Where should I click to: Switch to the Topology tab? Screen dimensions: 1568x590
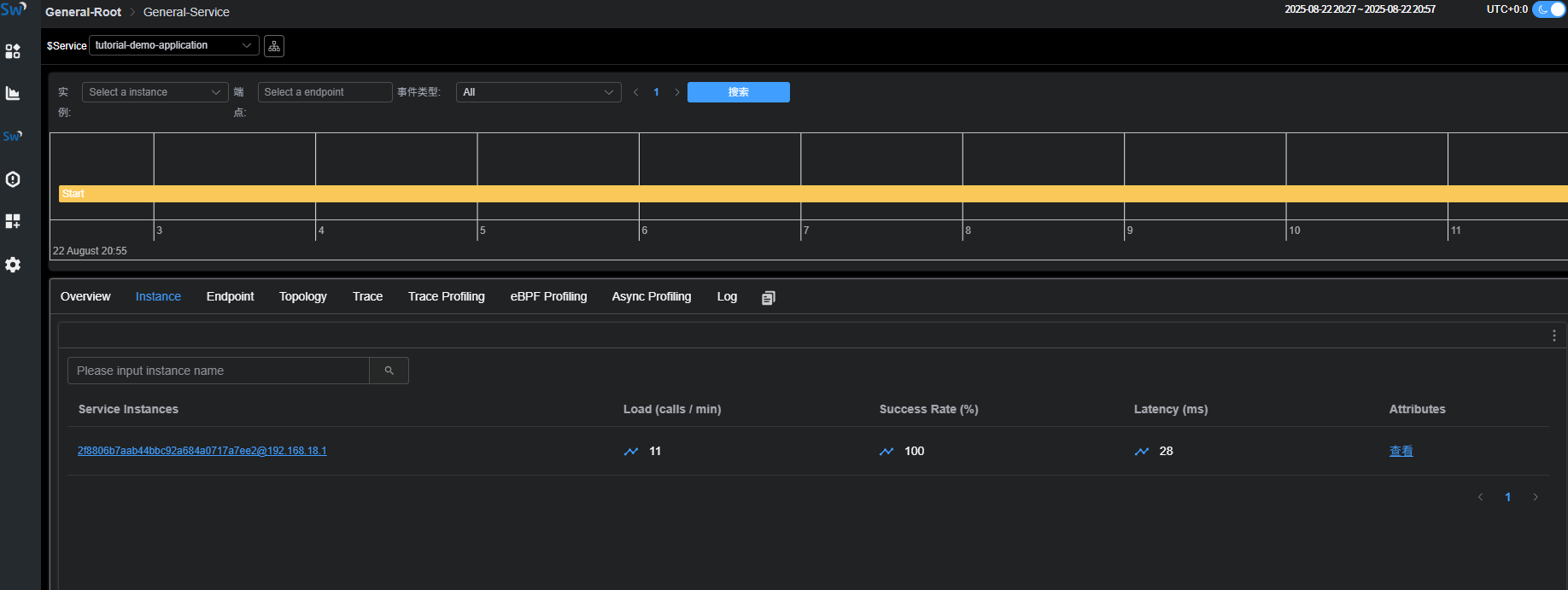(x=303, y=296)
